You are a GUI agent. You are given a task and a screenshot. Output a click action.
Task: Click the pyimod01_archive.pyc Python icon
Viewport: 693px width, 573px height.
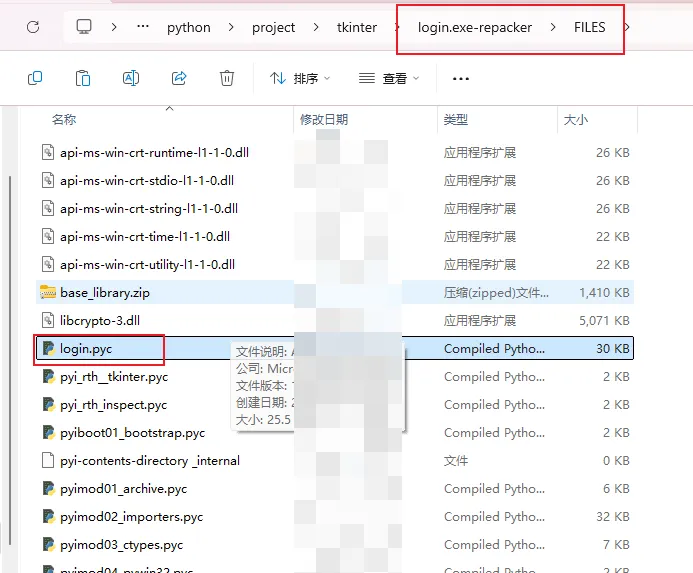pos(48,489)
